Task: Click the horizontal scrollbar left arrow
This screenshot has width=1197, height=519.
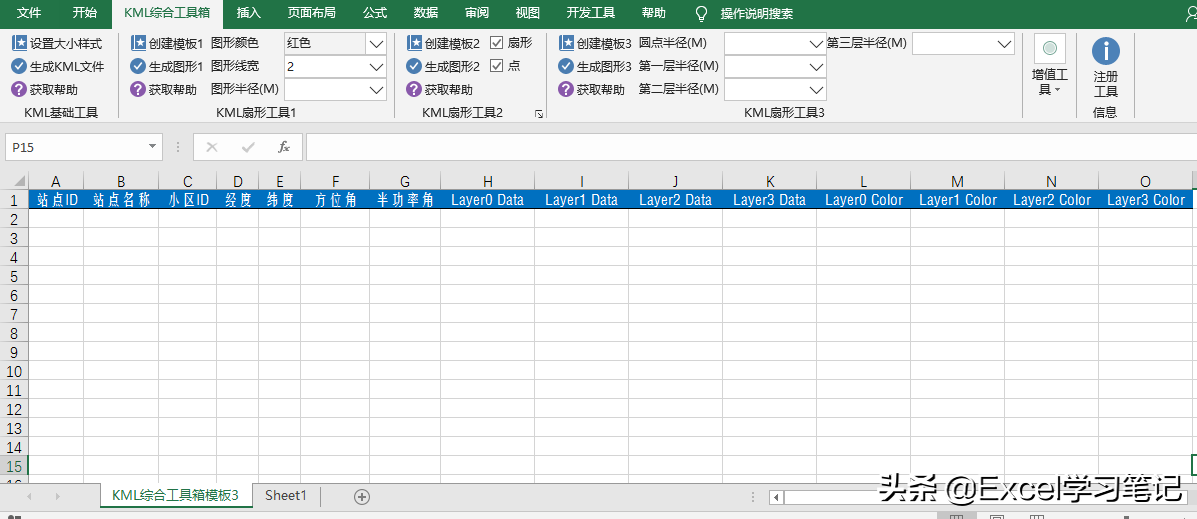Action: click(776, 498)
